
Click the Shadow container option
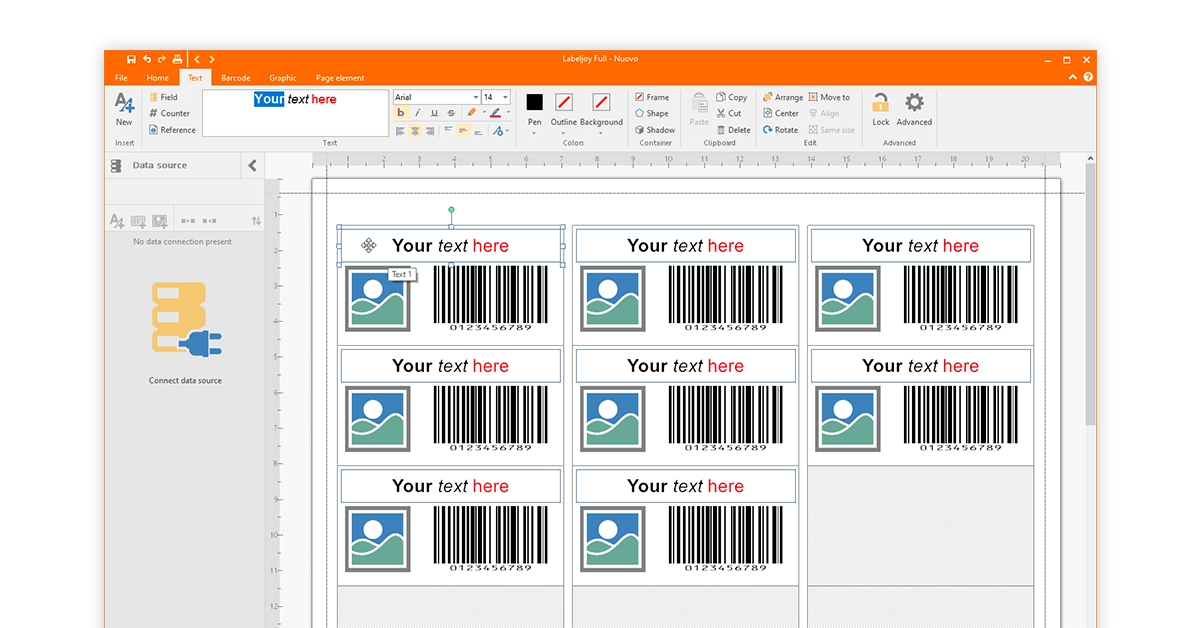655,130
